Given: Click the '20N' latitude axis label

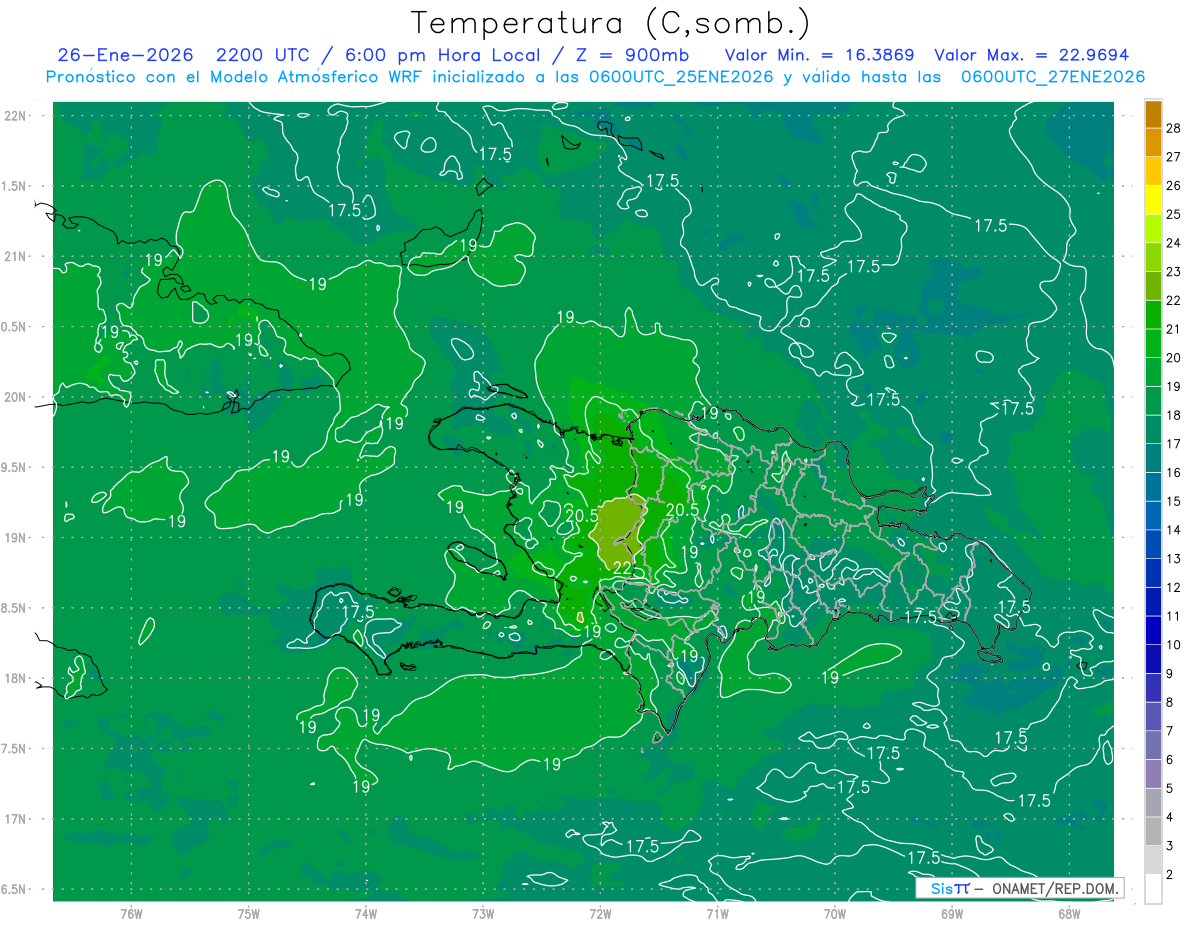Looking at the screenshot, I should point(15,397).
